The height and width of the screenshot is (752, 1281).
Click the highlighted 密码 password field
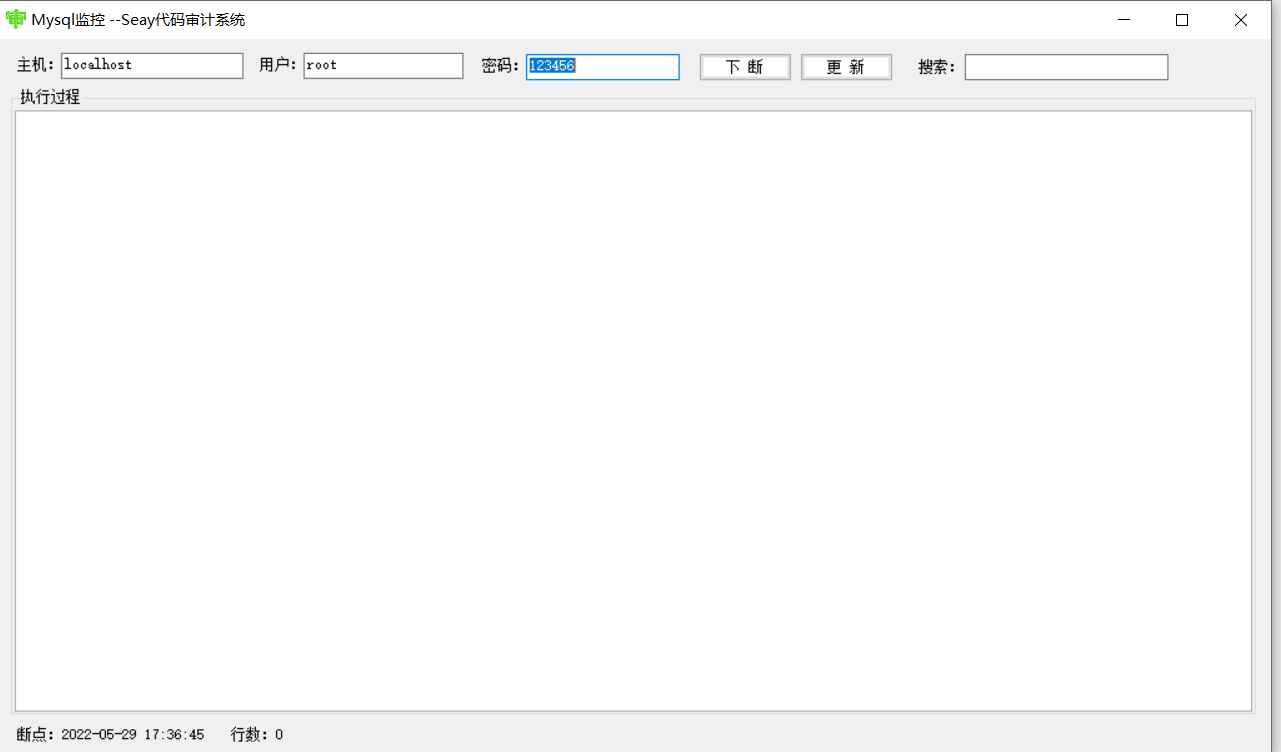pyautogui.click(x=602, y=66)
